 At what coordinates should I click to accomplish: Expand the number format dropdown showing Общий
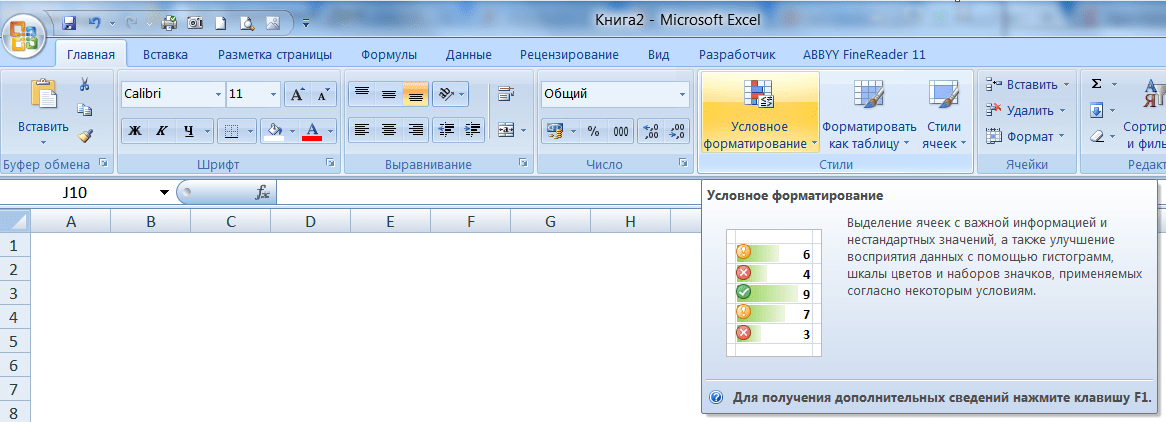pyautogui.click(x=683, y=95)
